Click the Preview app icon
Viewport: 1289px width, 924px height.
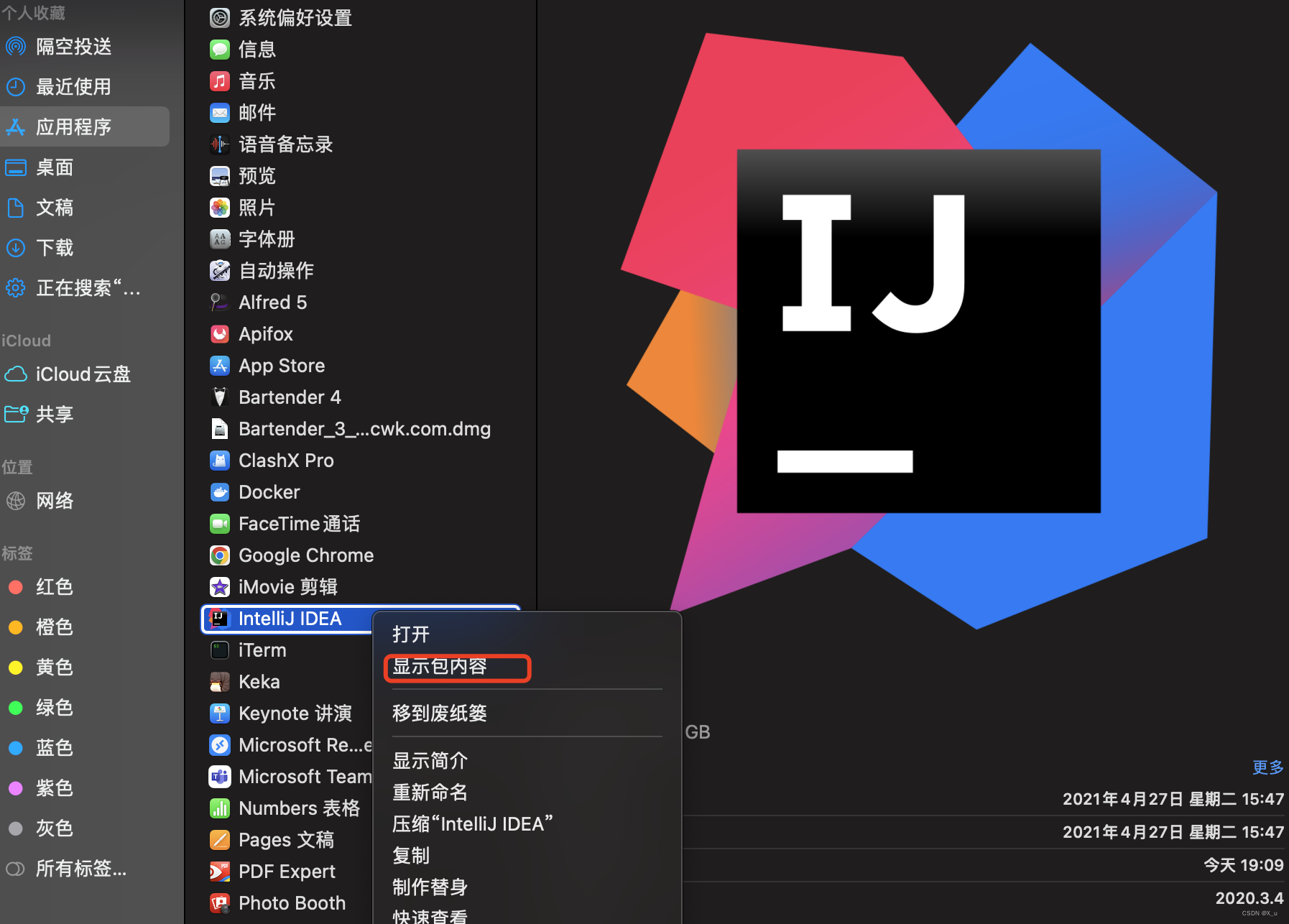[220, 176]
